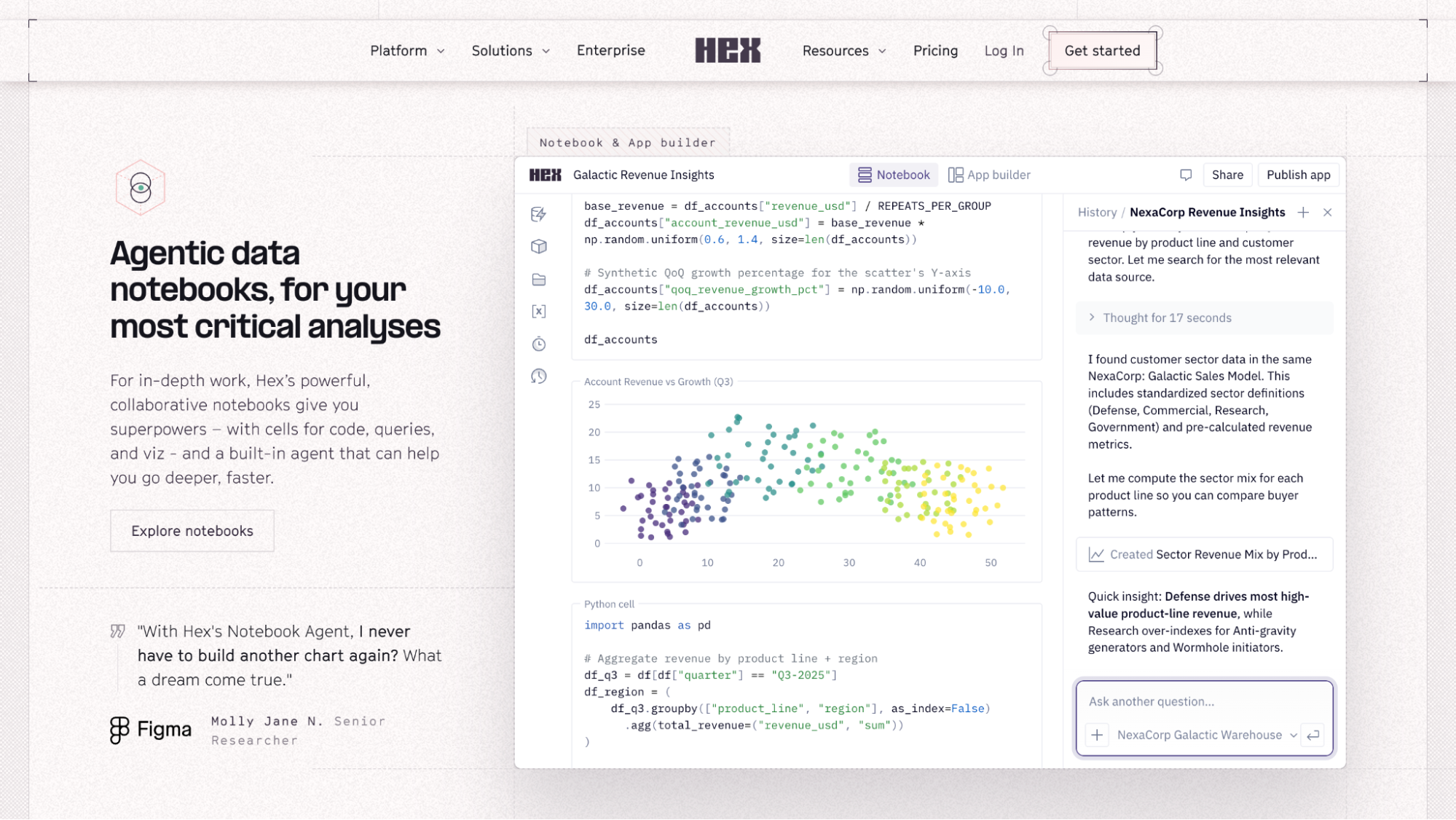
Task: Expand the Thought for 17 seconds section
Action: click(x=1205, y=318)
